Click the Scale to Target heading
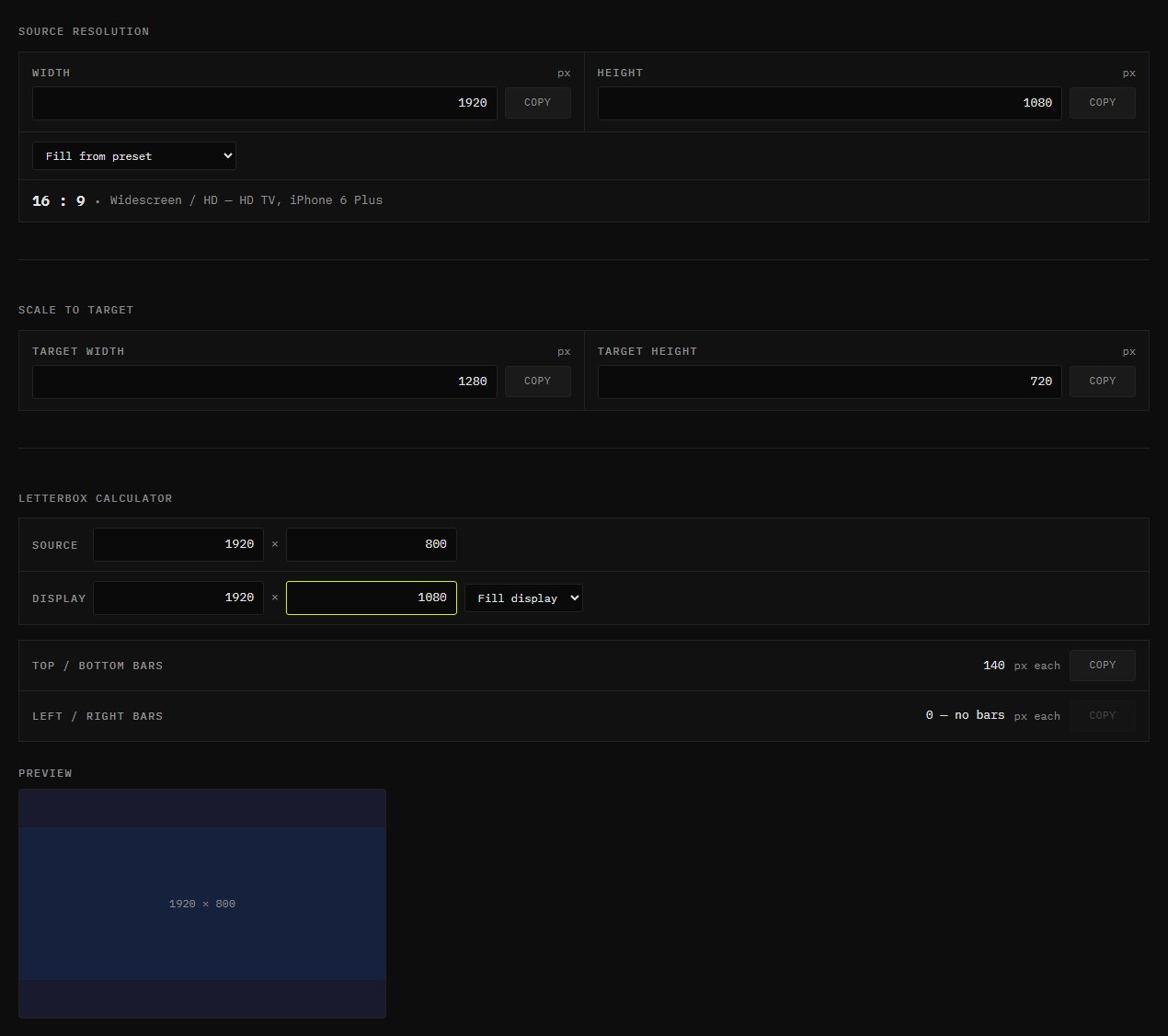 (76, 310)
